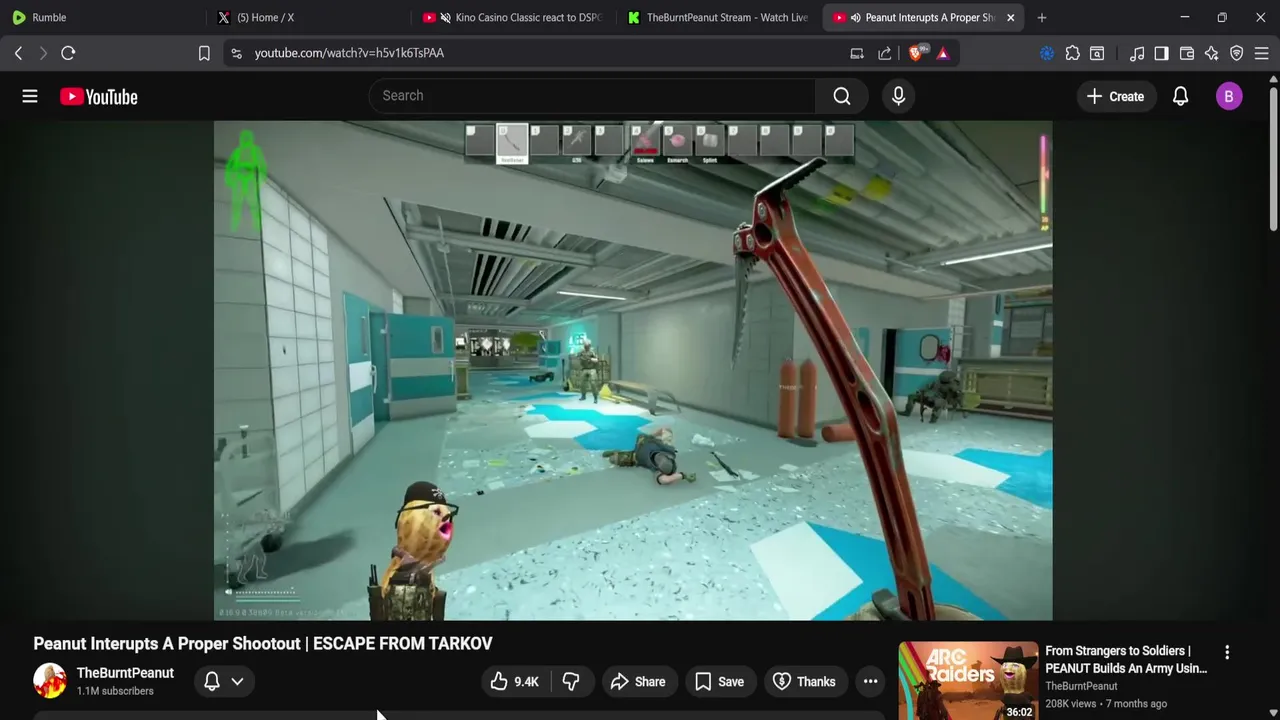
Task: Open the browser main menu
Action: [x=1262, y=53]
